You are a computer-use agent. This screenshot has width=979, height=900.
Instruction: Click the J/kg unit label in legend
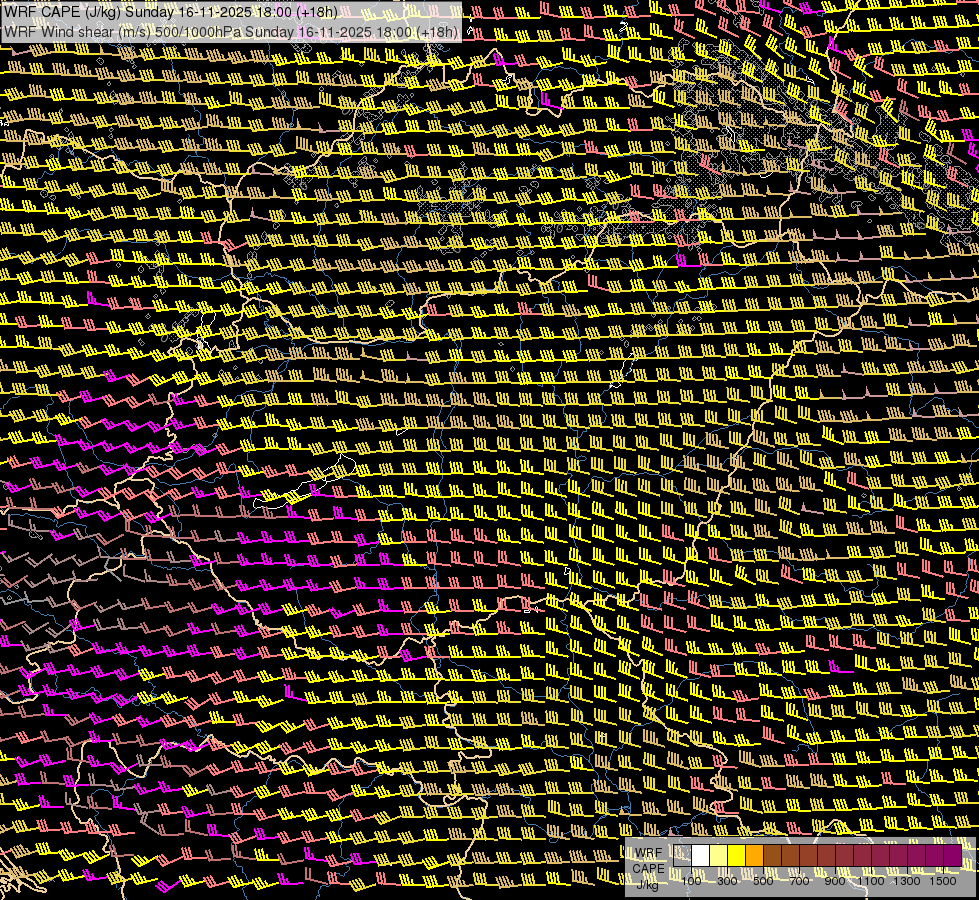[x=647, y=885]
